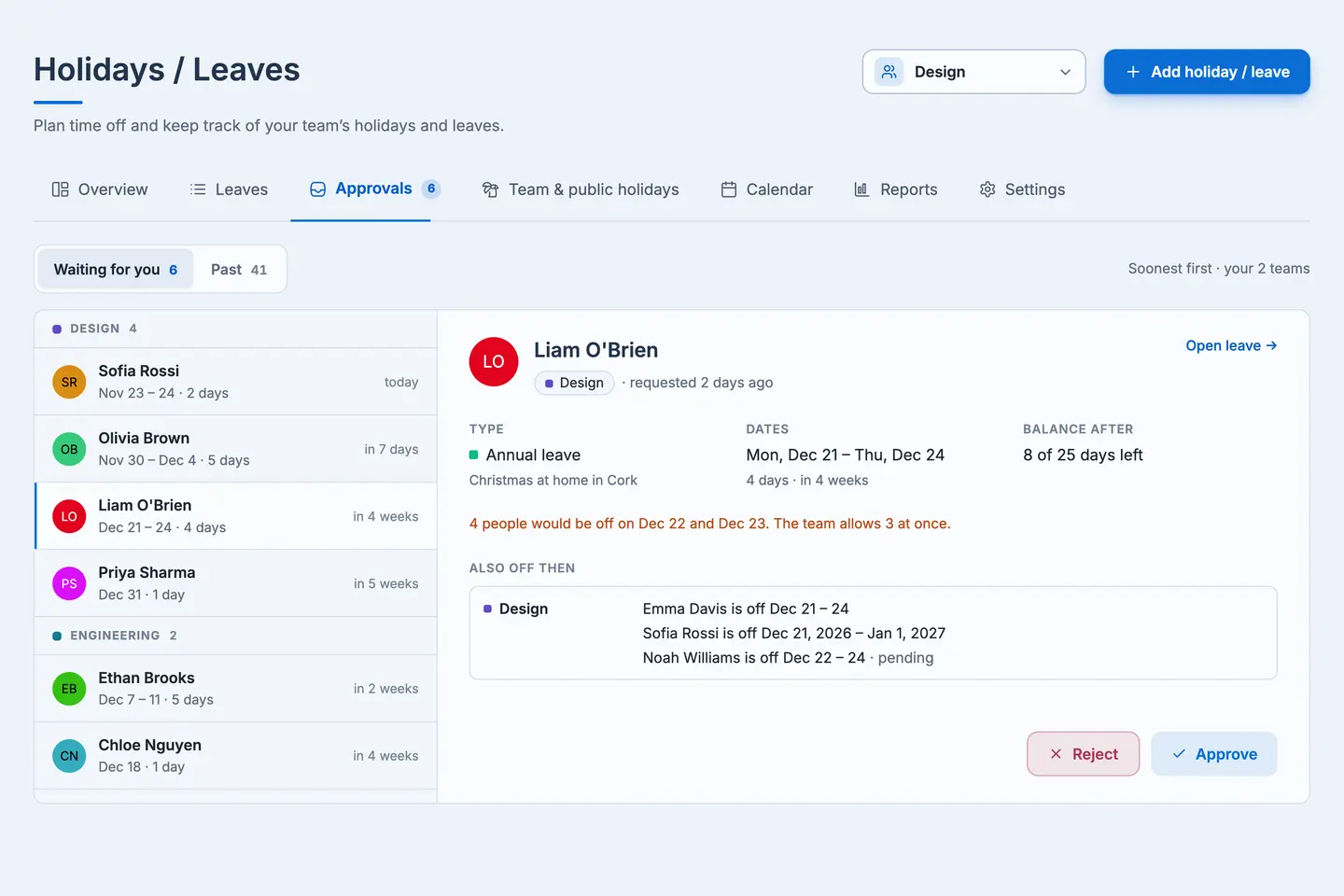Reject Liam O'Brien's leave request
The image size is (1344, 896).
click(1084, 754)
